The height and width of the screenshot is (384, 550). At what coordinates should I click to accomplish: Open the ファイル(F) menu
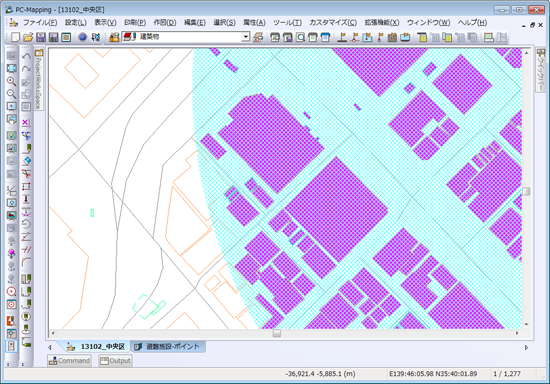(40, 23)
